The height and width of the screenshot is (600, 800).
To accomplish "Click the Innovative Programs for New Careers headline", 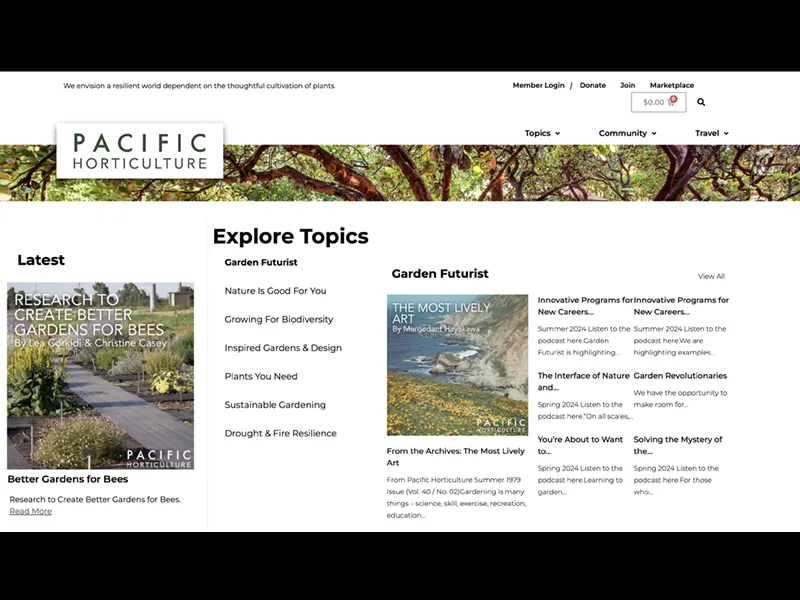I will [584, 305].
